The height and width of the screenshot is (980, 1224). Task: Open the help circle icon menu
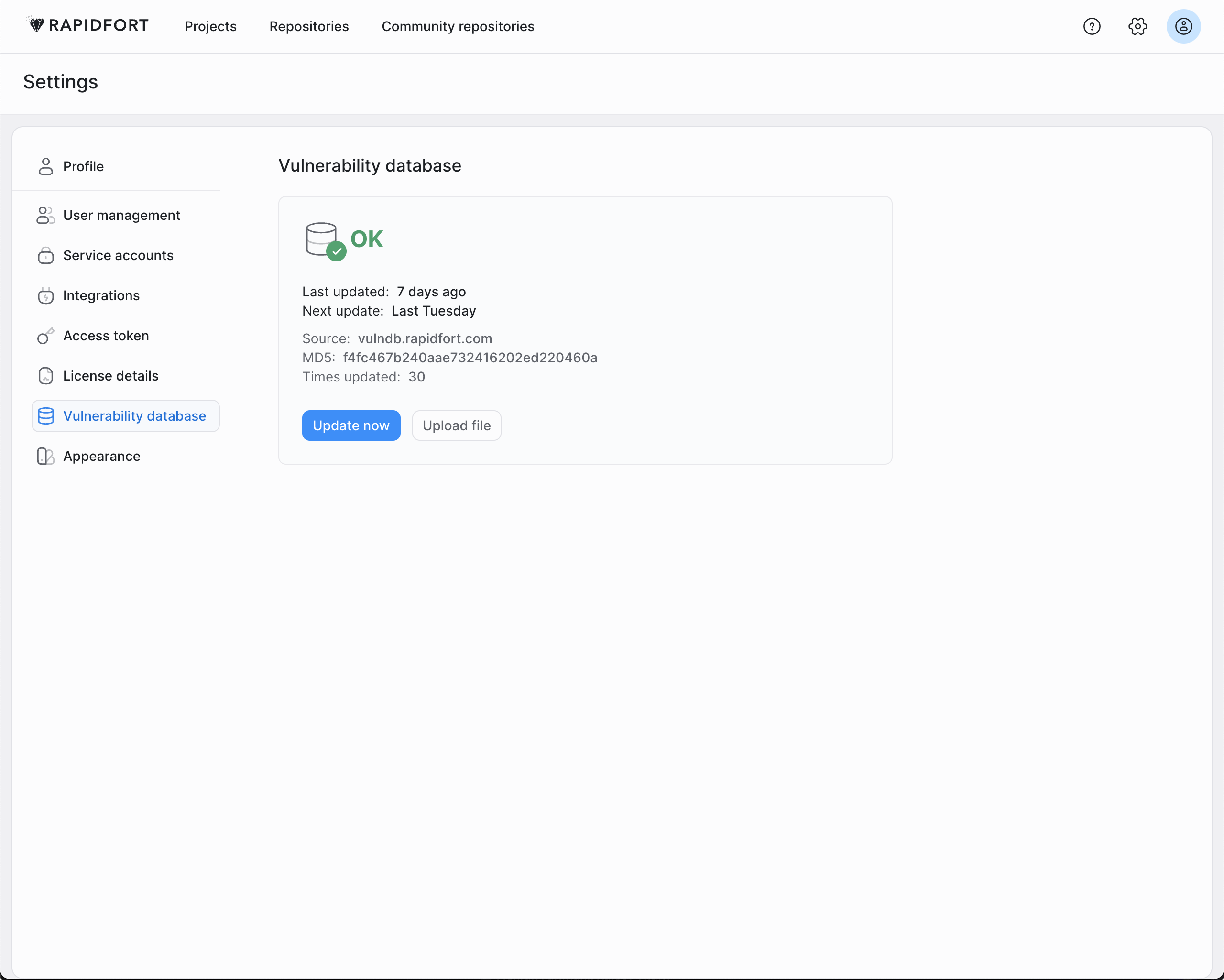(1092, 26)
